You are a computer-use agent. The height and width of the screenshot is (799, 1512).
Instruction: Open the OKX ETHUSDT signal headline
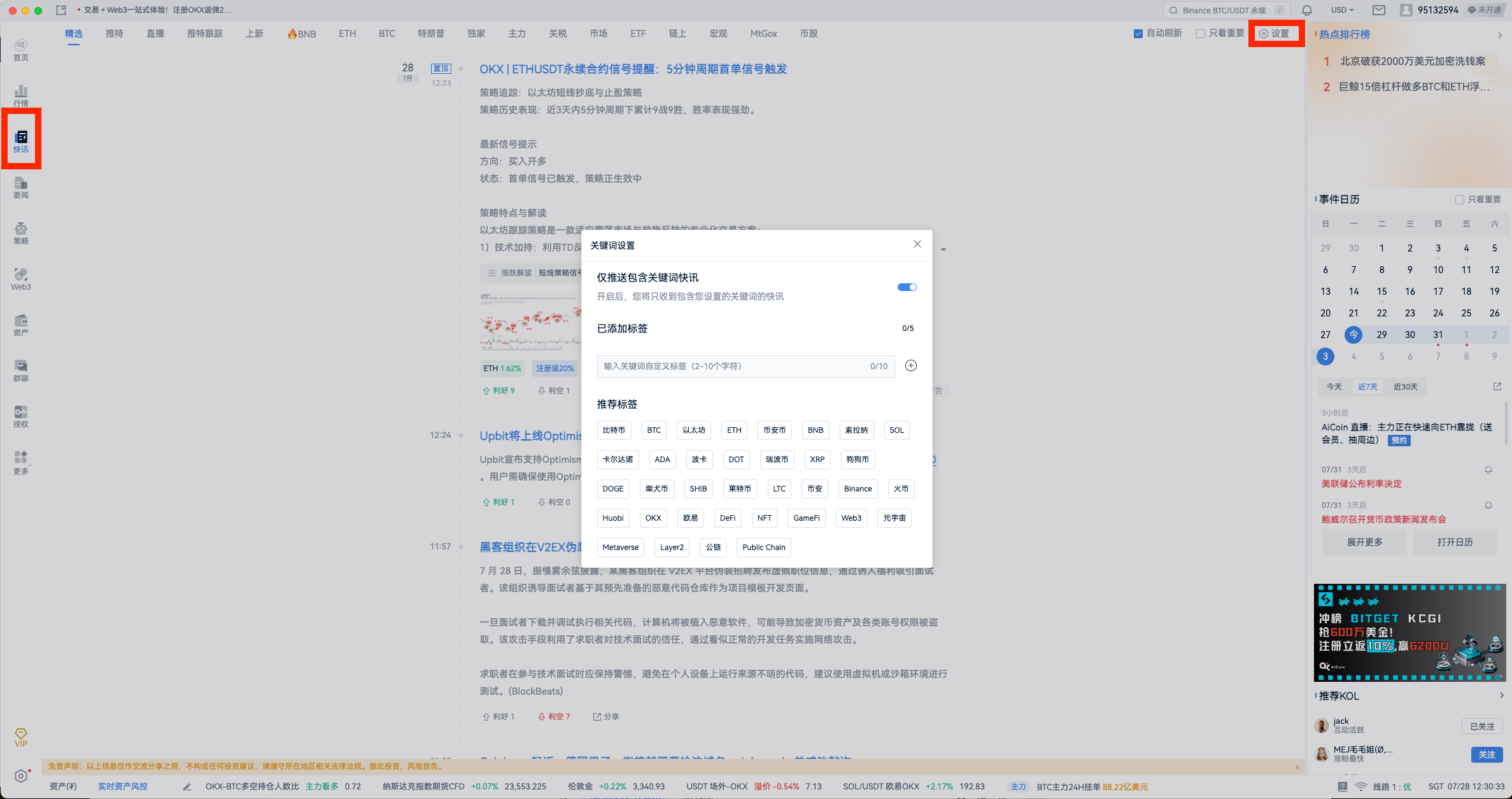tap(633, 69)
